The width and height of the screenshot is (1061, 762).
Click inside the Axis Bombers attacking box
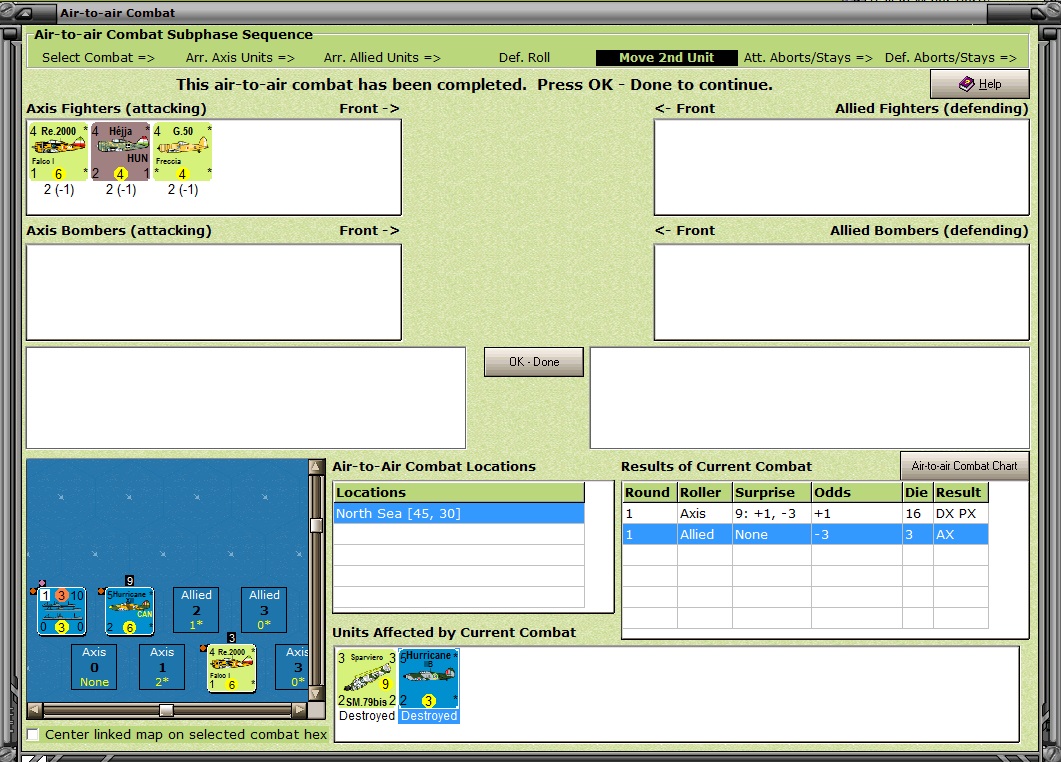click(x=214, y=292)
